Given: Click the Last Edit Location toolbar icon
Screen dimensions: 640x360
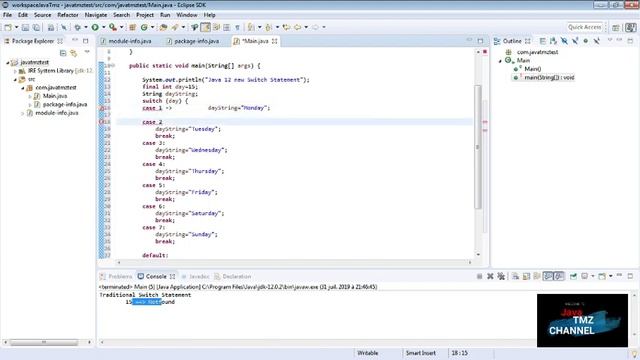Looking at the screenshot, I should click(287, 27).
